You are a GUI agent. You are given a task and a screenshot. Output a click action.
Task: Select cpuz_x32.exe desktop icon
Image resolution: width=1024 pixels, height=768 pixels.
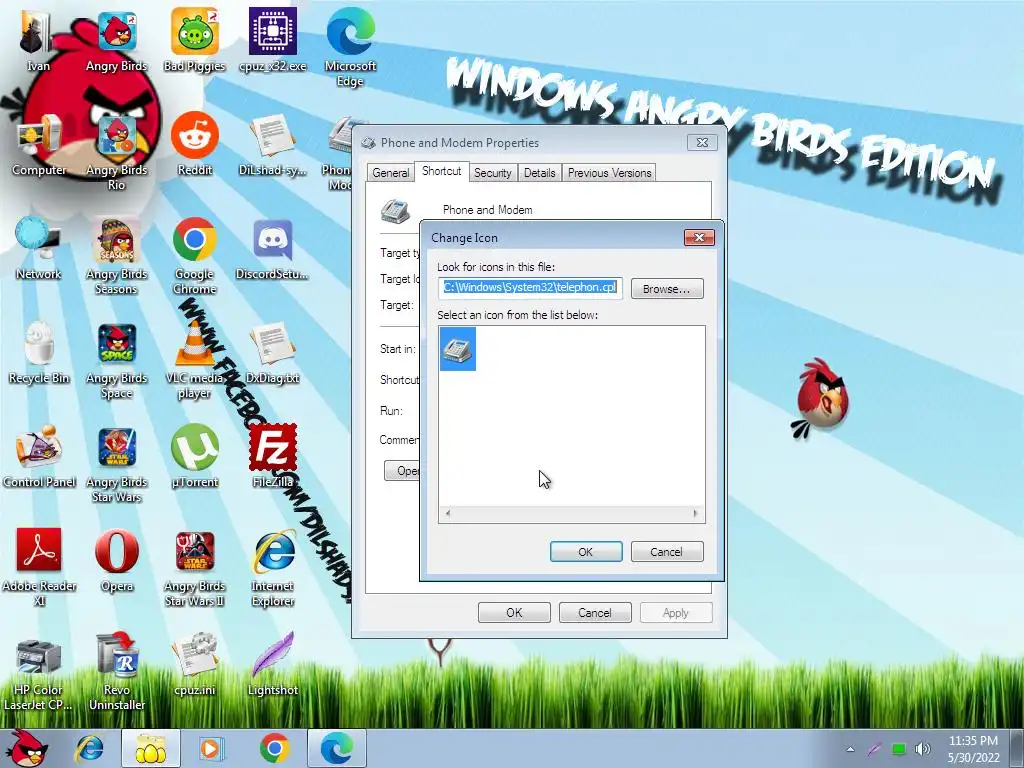272,40
